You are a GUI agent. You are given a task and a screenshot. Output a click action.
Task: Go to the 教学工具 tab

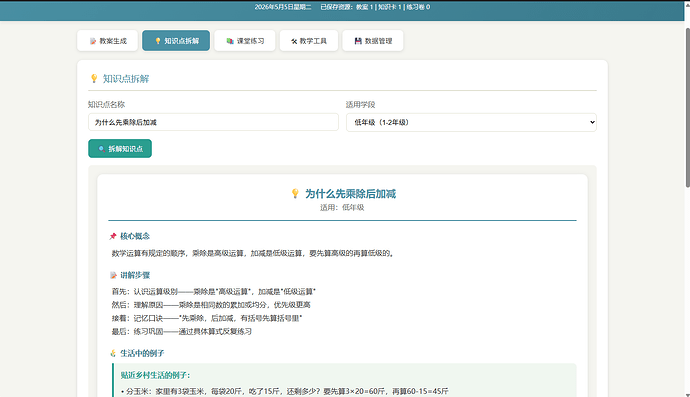308,40
